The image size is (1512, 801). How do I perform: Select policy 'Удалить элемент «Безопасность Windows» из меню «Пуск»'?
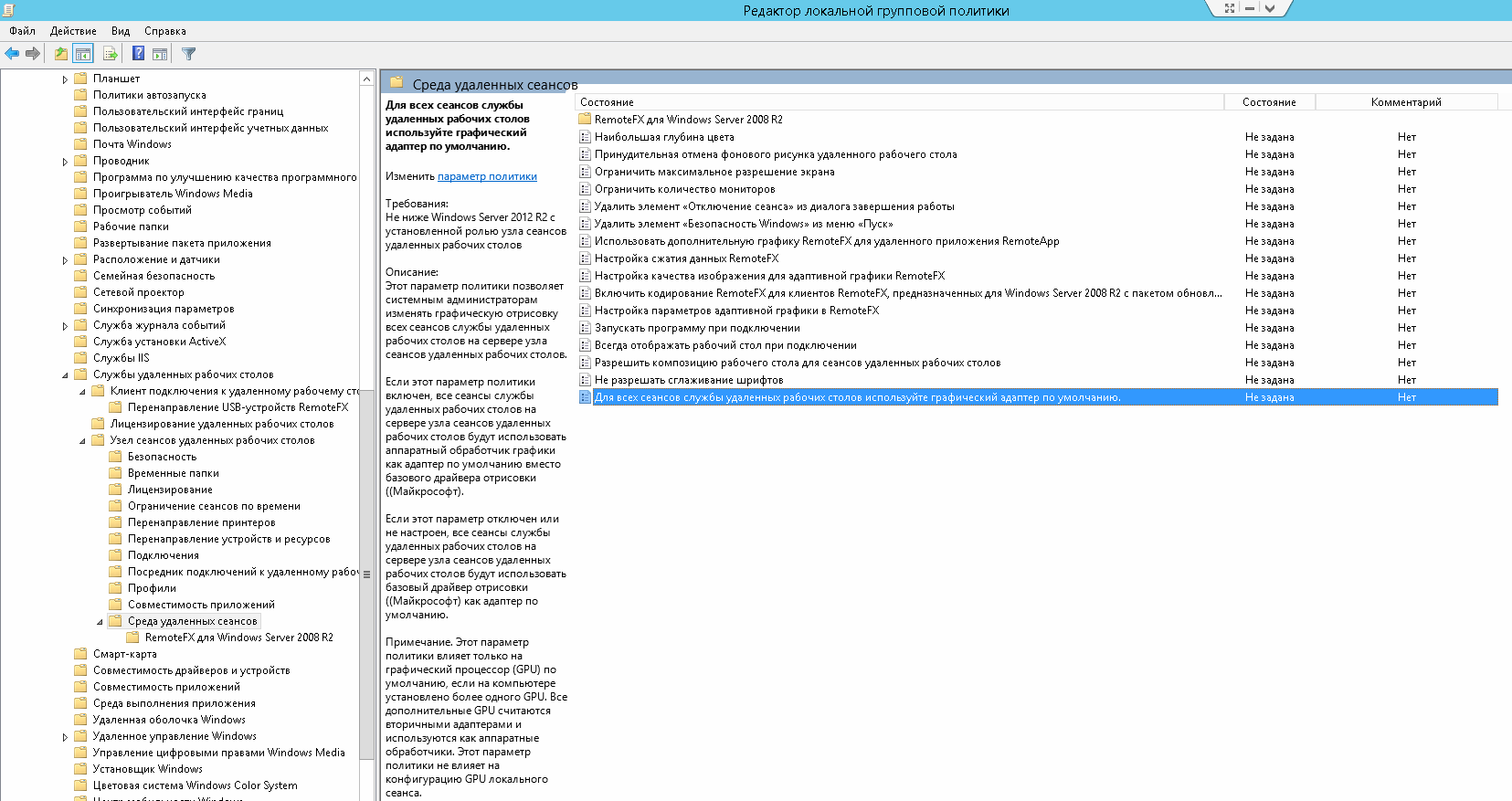click(x=744, y=224)
